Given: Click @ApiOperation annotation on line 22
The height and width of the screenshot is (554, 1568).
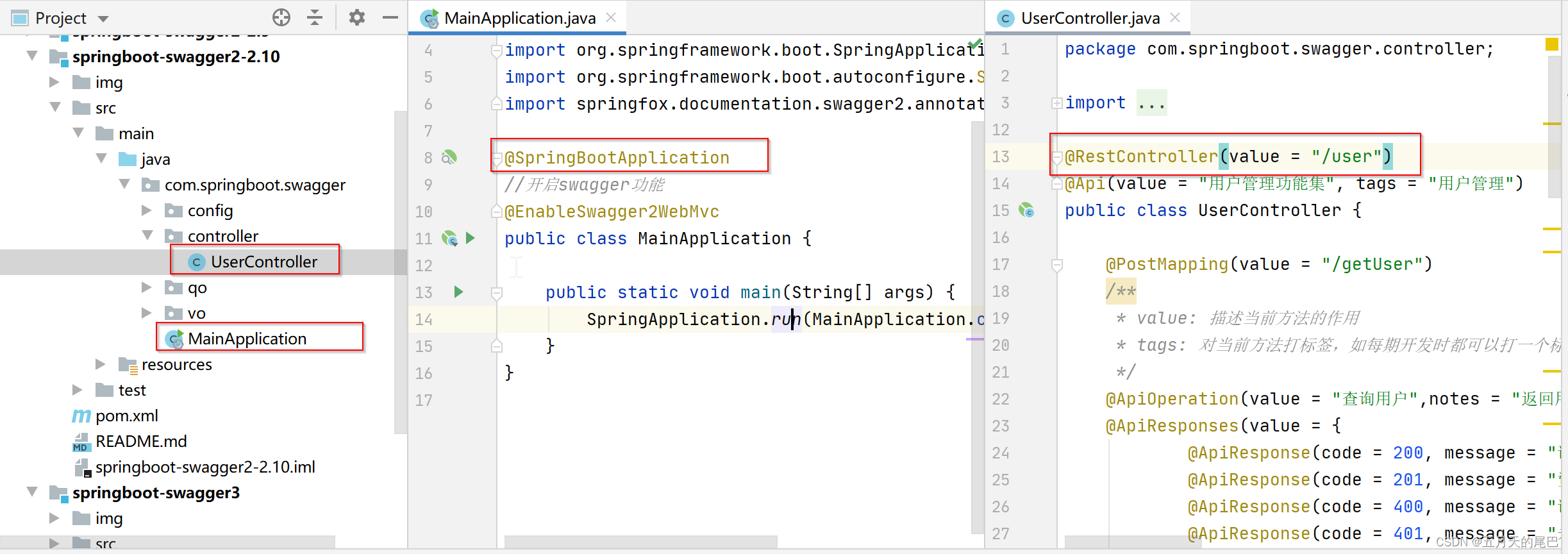Looking at the screenshot, I should tap(1172, 399).
